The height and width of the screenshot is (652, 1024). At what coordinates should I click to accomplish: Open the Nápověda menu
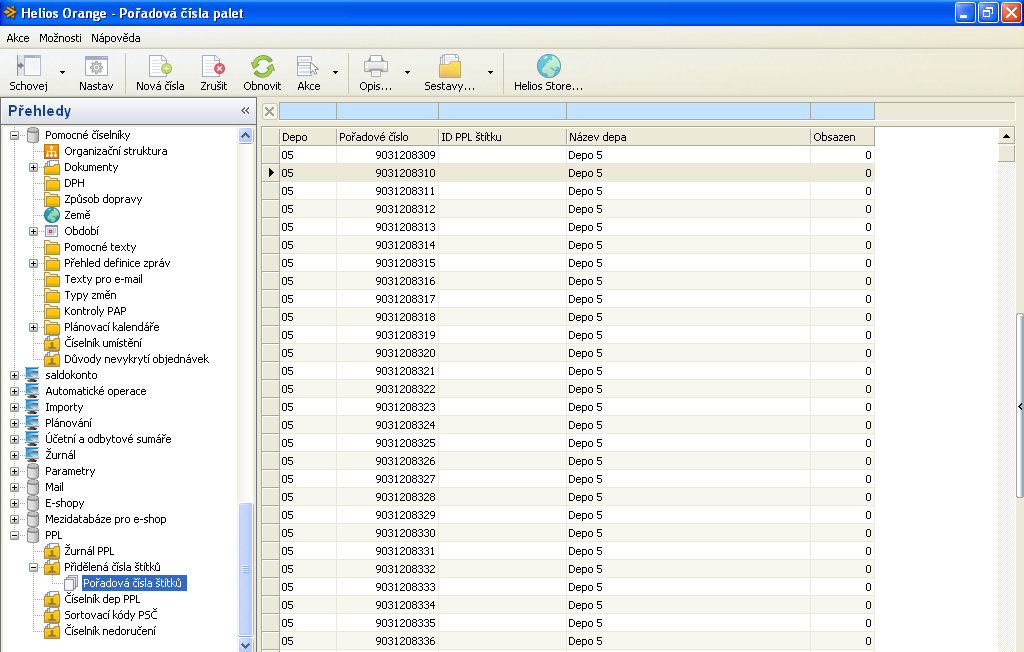pos(116,38)
